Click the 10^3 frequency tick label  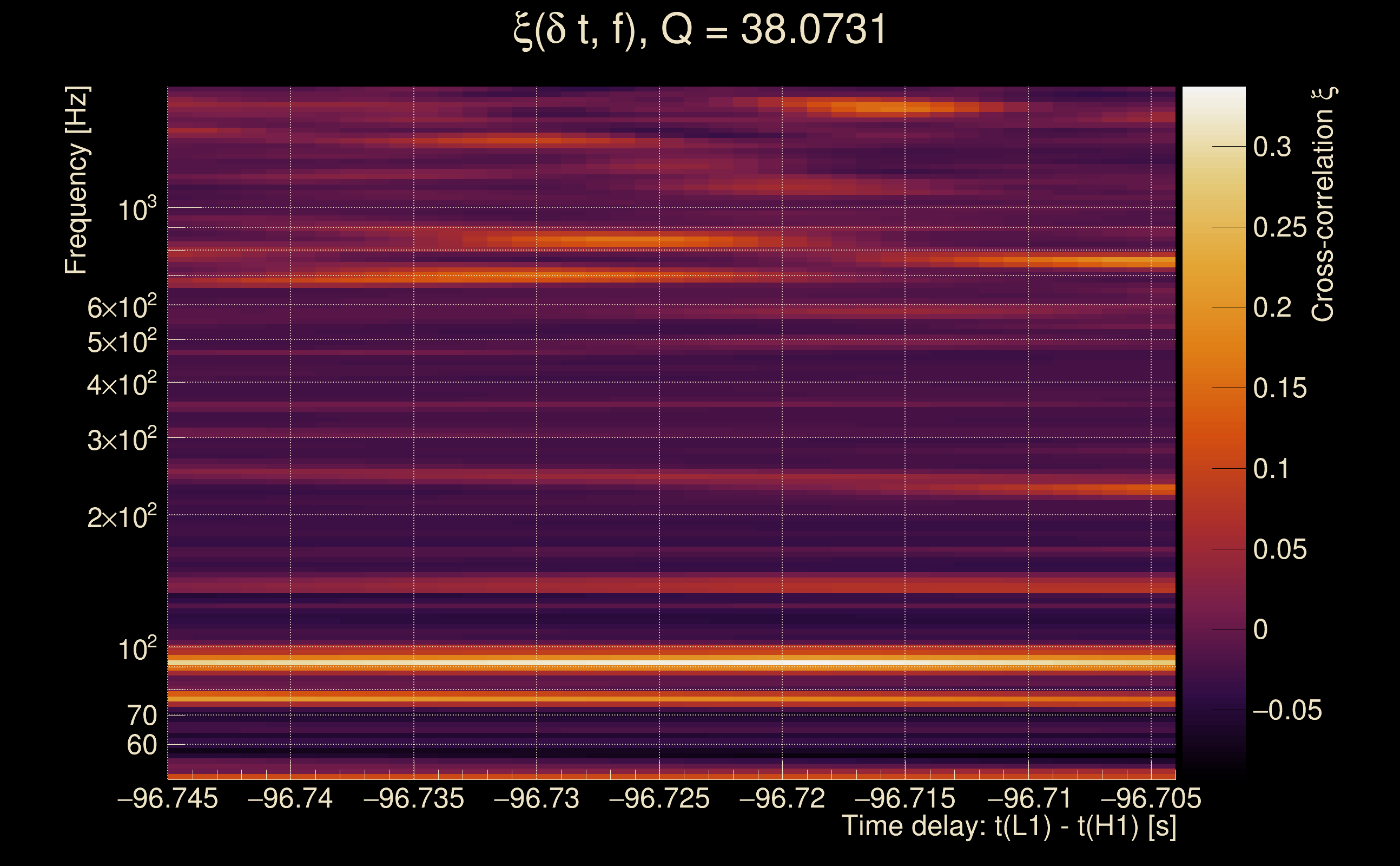137,209
